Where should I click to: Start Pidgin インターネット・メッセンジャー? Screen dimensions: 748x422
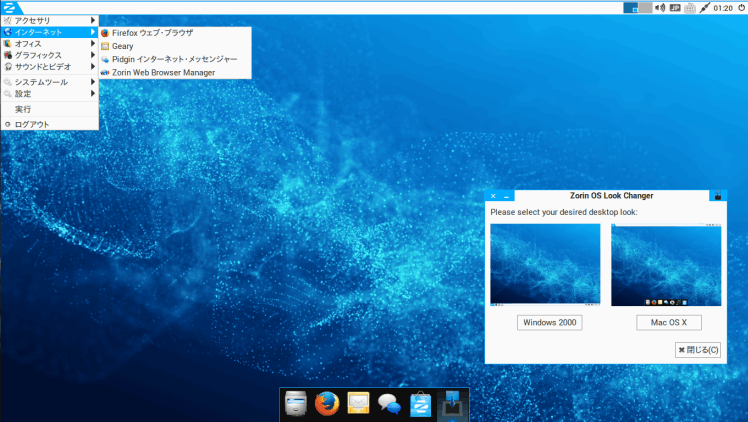(175, 59)
